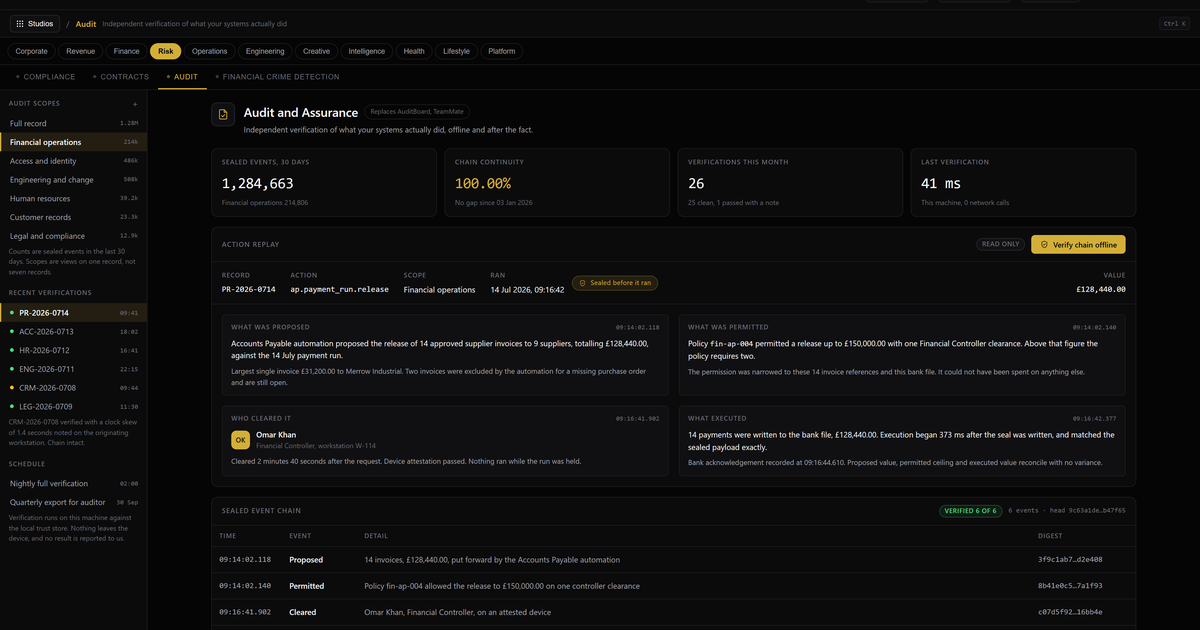
Task: Switch to the Financial Crime Detection tab
Action: tap(277, 77)
